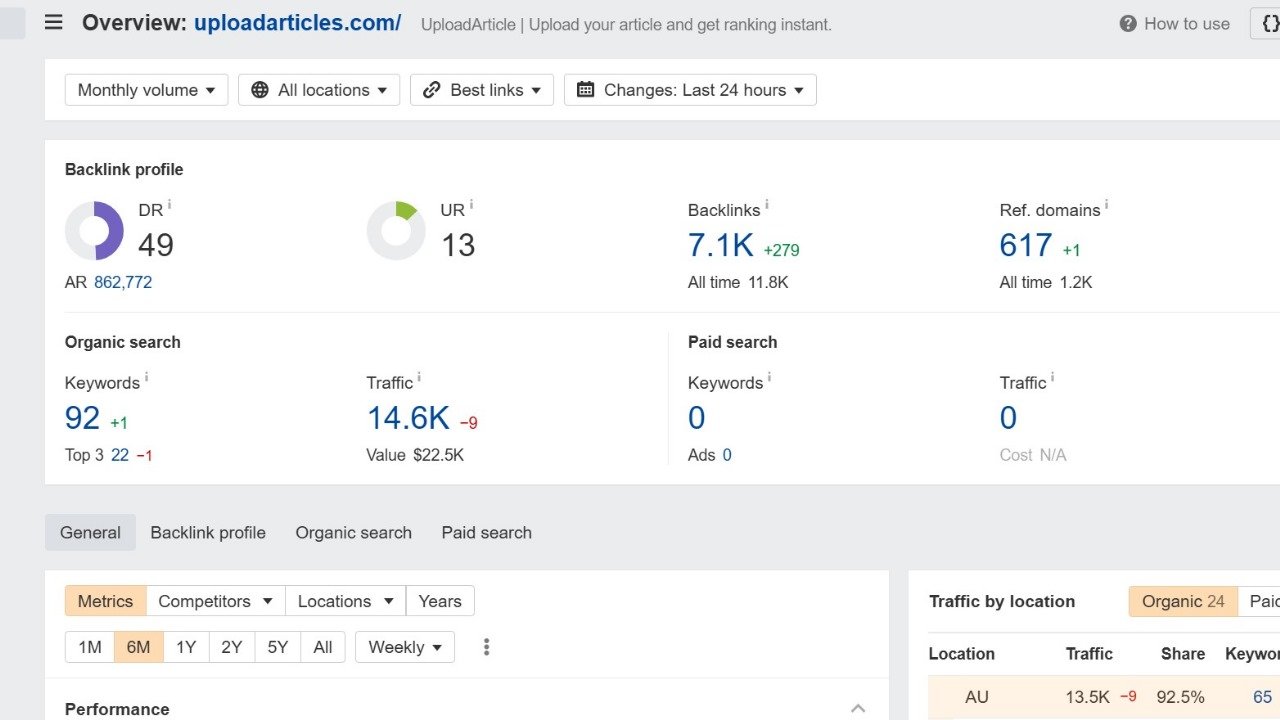Select the 5Y time range
Image resolution: width=1280 pixels, height=720 pixels.
(x=278, y=647)
